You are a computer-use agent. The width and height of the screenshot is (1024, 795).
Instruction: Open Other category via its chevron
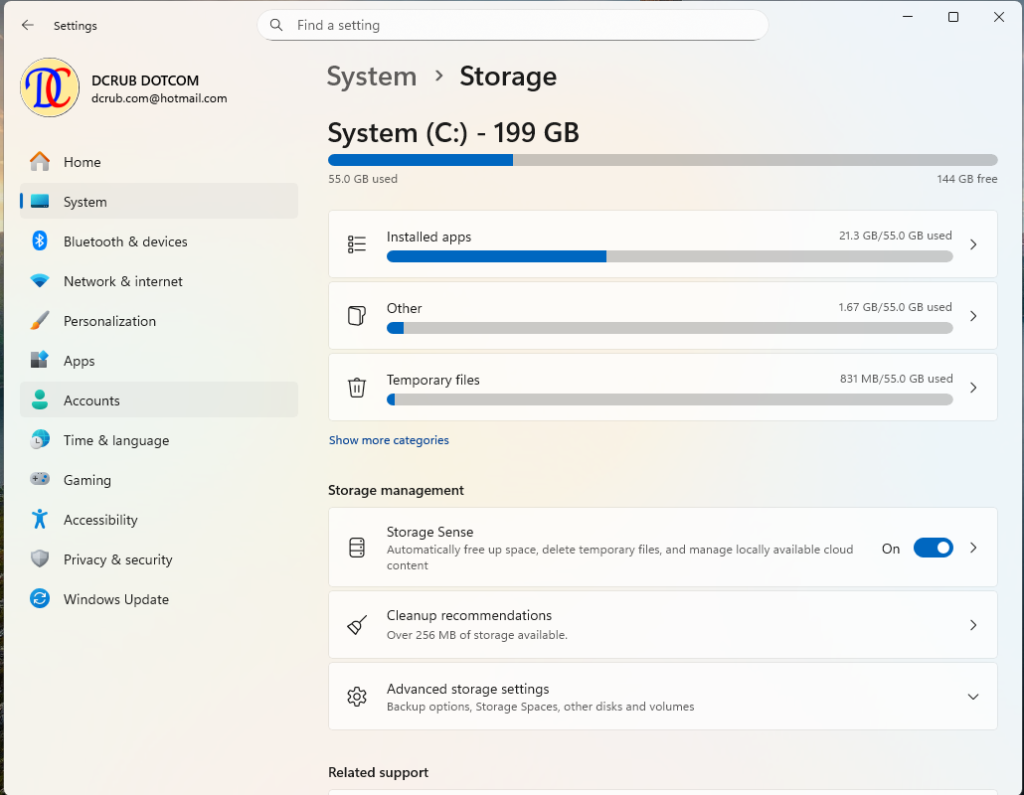[x=973, y=316]
